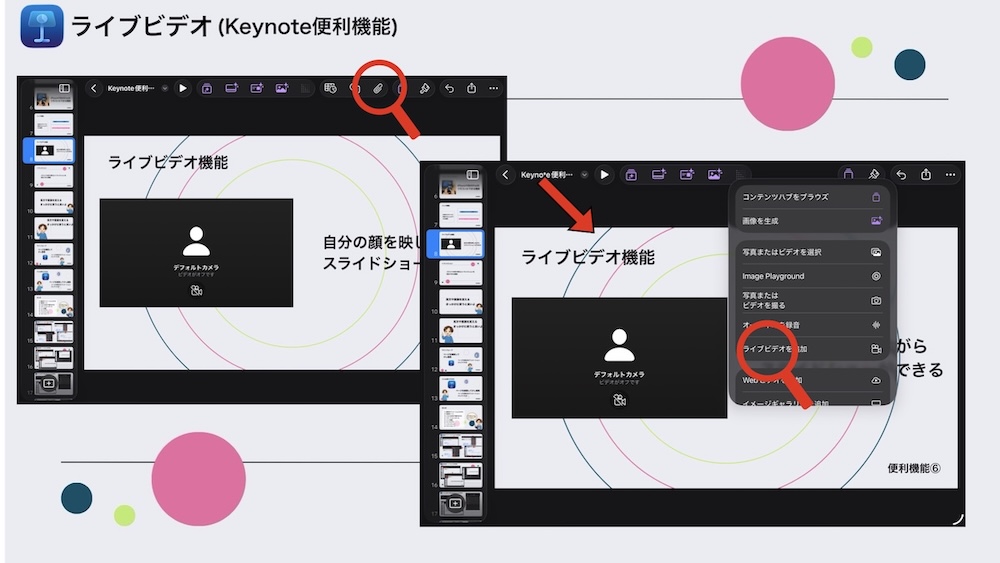Choose ライブビデオを追加 menu entry
Viewport: 1000px width, 563px height.
coord(811,349)
